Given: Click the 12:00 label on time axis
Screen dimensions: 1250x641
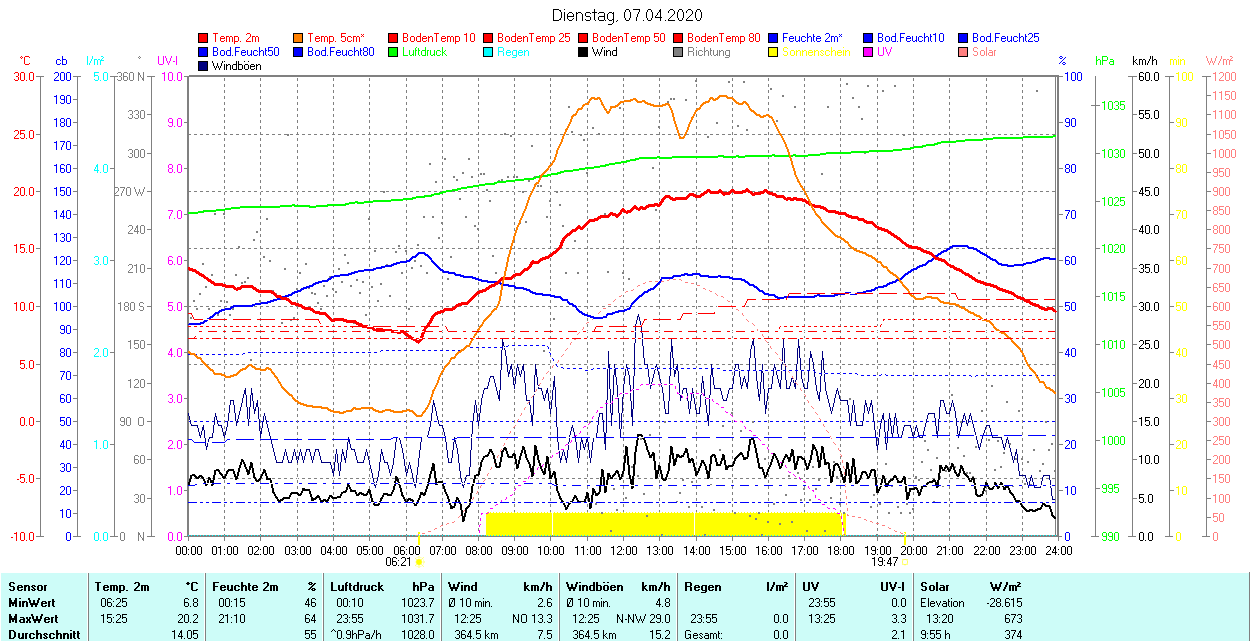Looking at the screenshot, I should (623, 550).
